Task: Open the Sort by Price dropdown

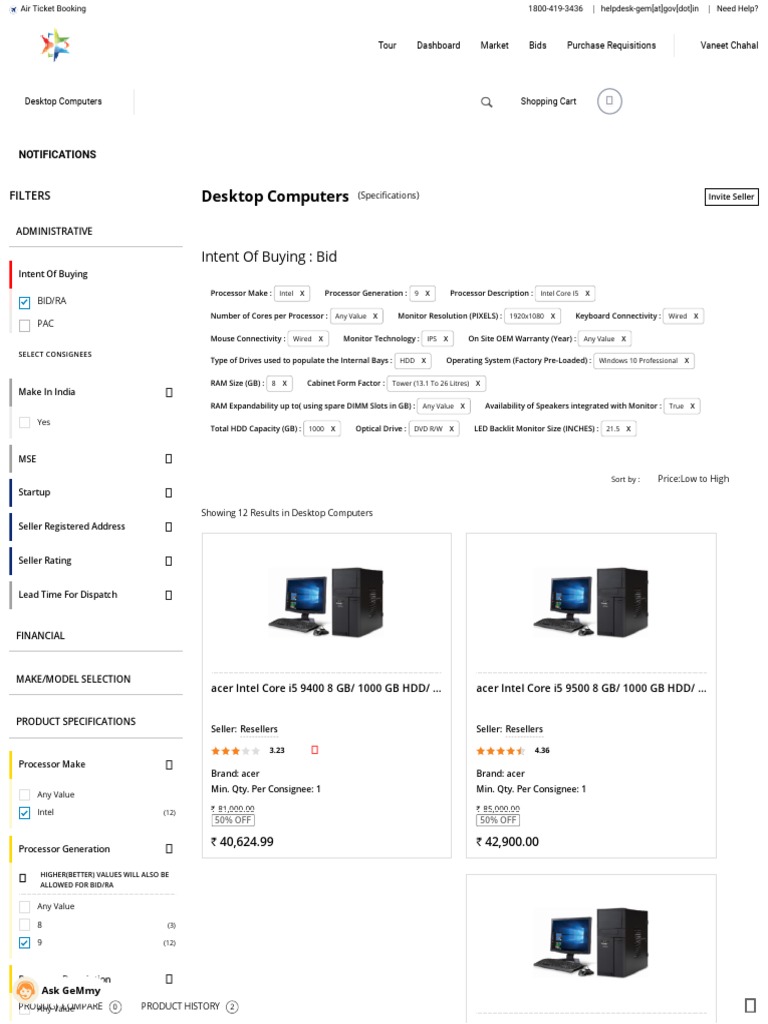Action: (x=693, y=479)
